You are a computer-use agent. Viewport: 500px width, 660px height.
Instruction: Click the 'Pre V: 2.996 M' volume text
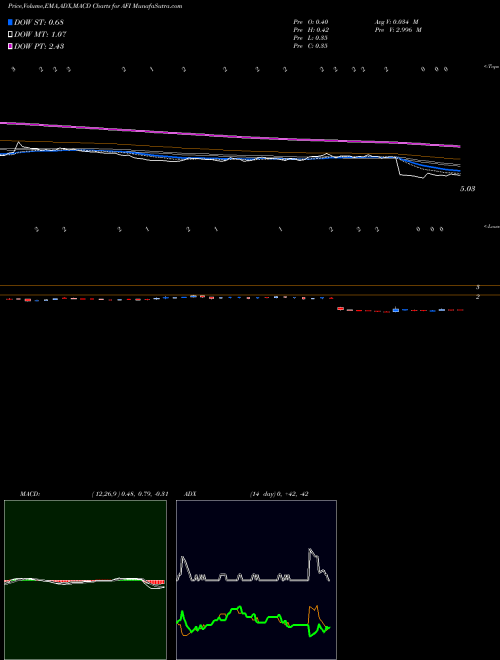398,30
